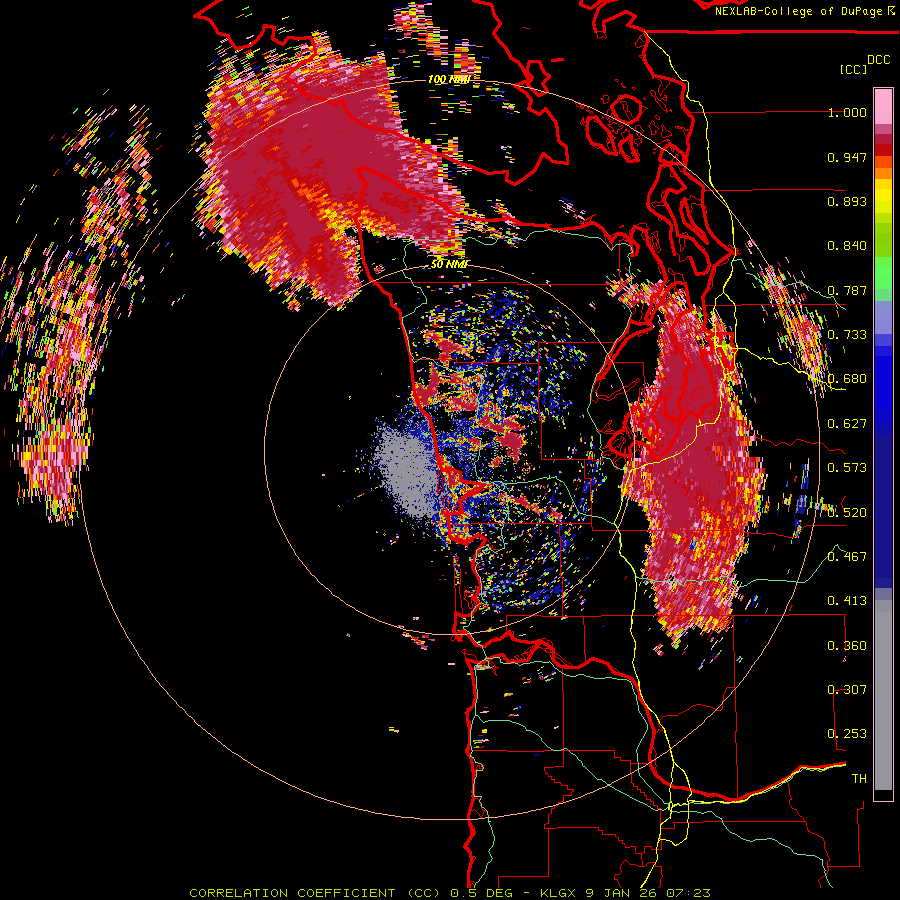Click the 0.840 legend value
The image size is (900, 900).
847,246
